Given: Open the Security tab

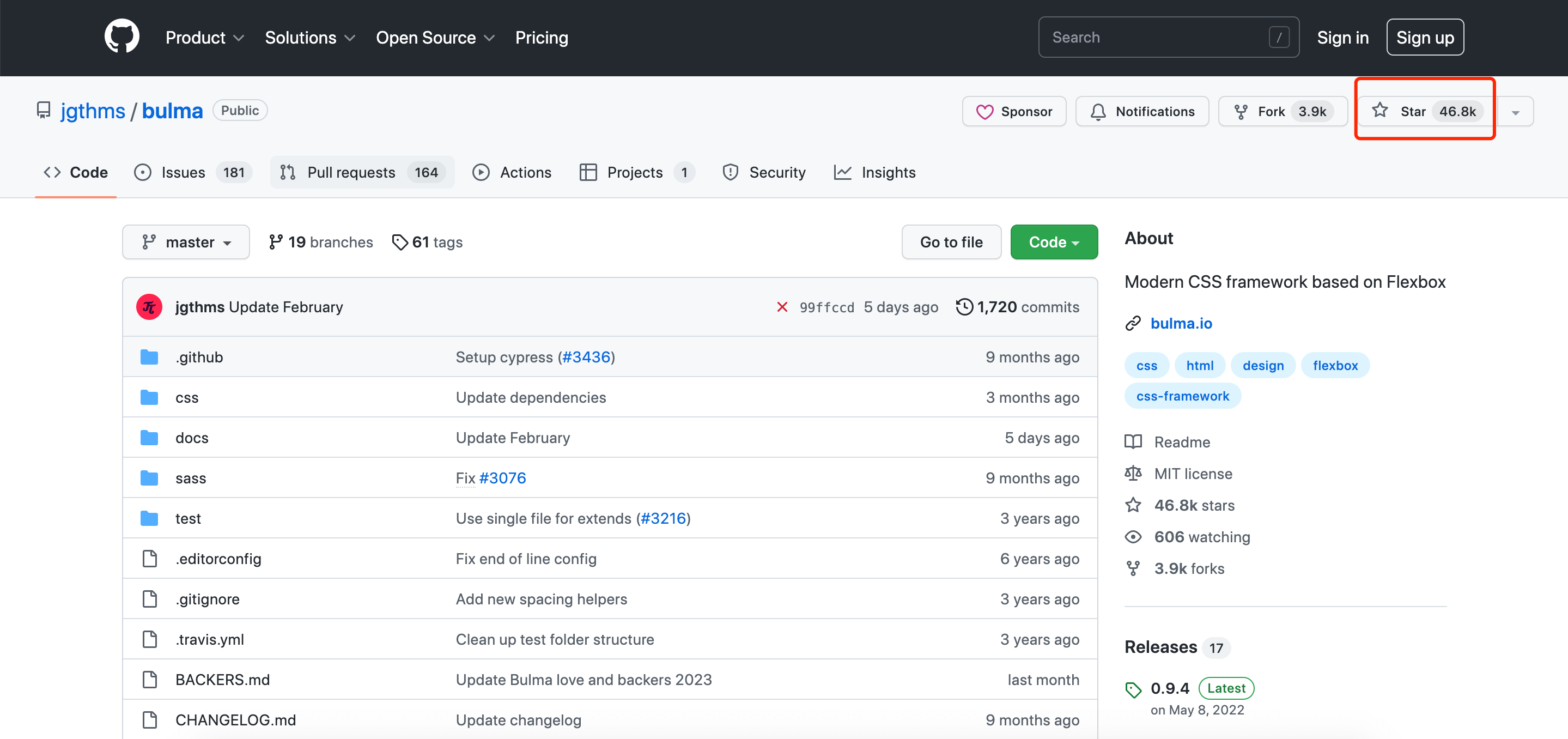Looking at the screenshot, I should pos(764,172).
